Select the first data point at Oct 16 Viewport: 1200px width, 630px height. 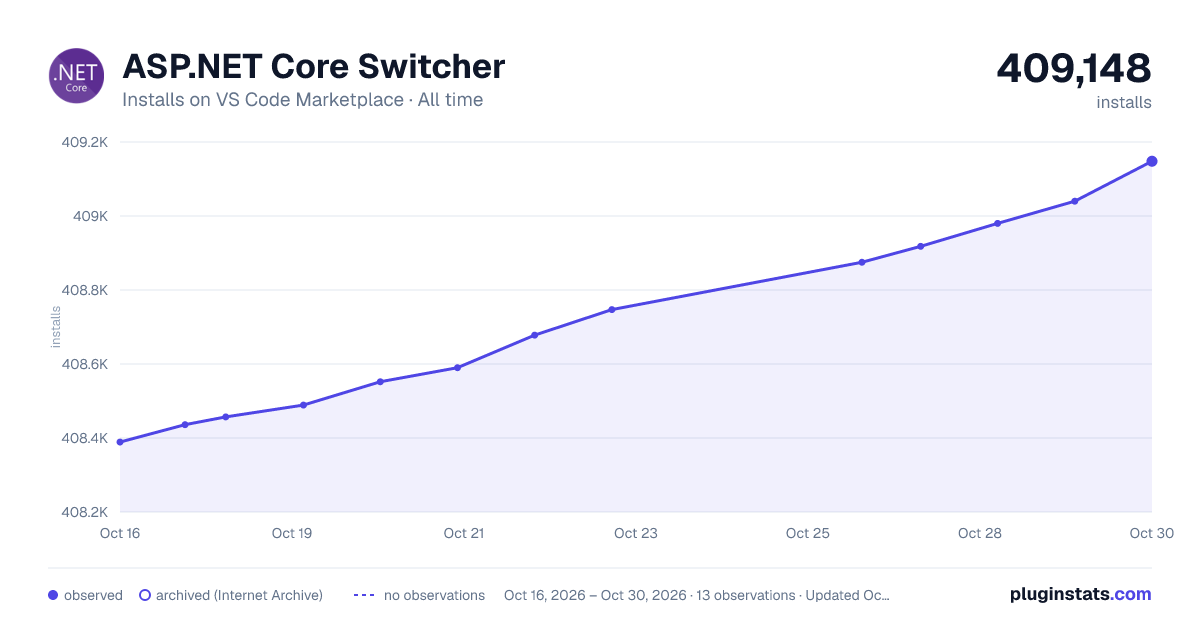pyautogui.click(x=120, y=442)
